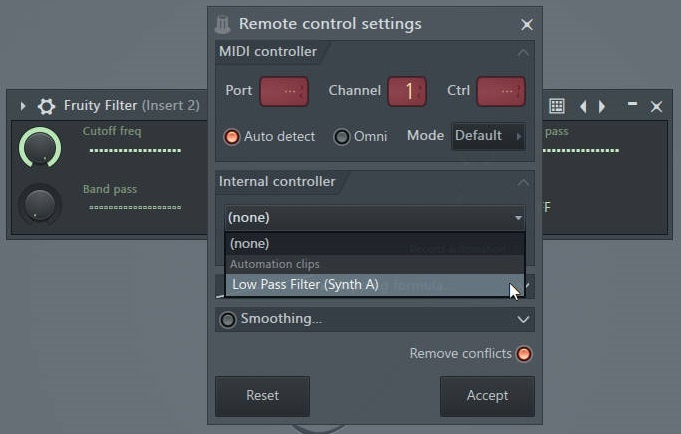Click the Ctrl number field
The height and width of the screenshot is (434, 681).
pyautogui.click(x=501, y=91)
